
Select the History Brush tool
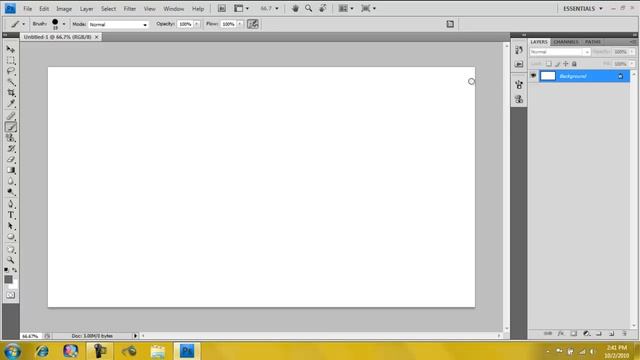click(11, 149)
